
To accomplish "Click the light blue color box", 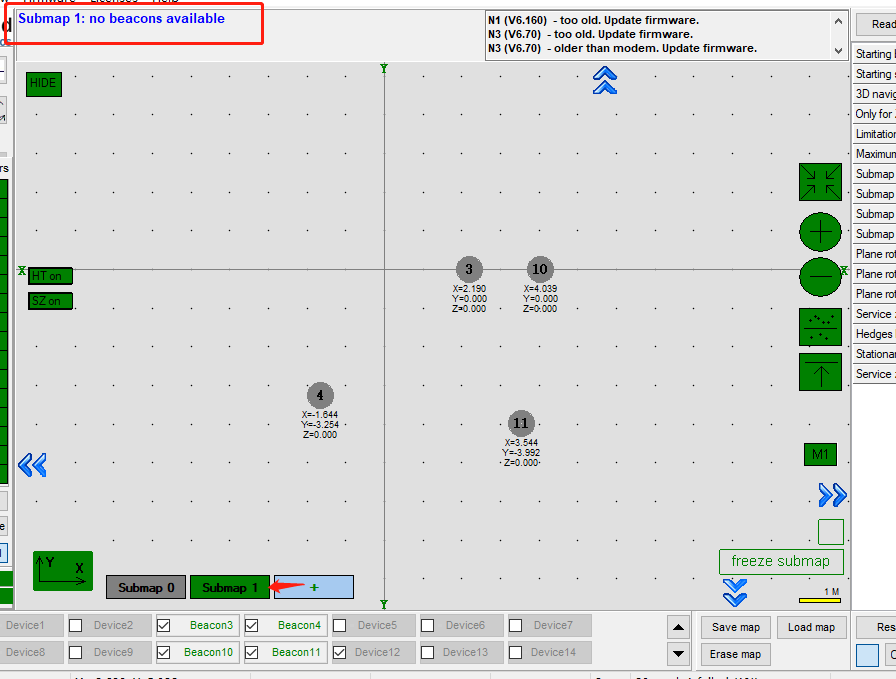I will (x=867, y=655).
